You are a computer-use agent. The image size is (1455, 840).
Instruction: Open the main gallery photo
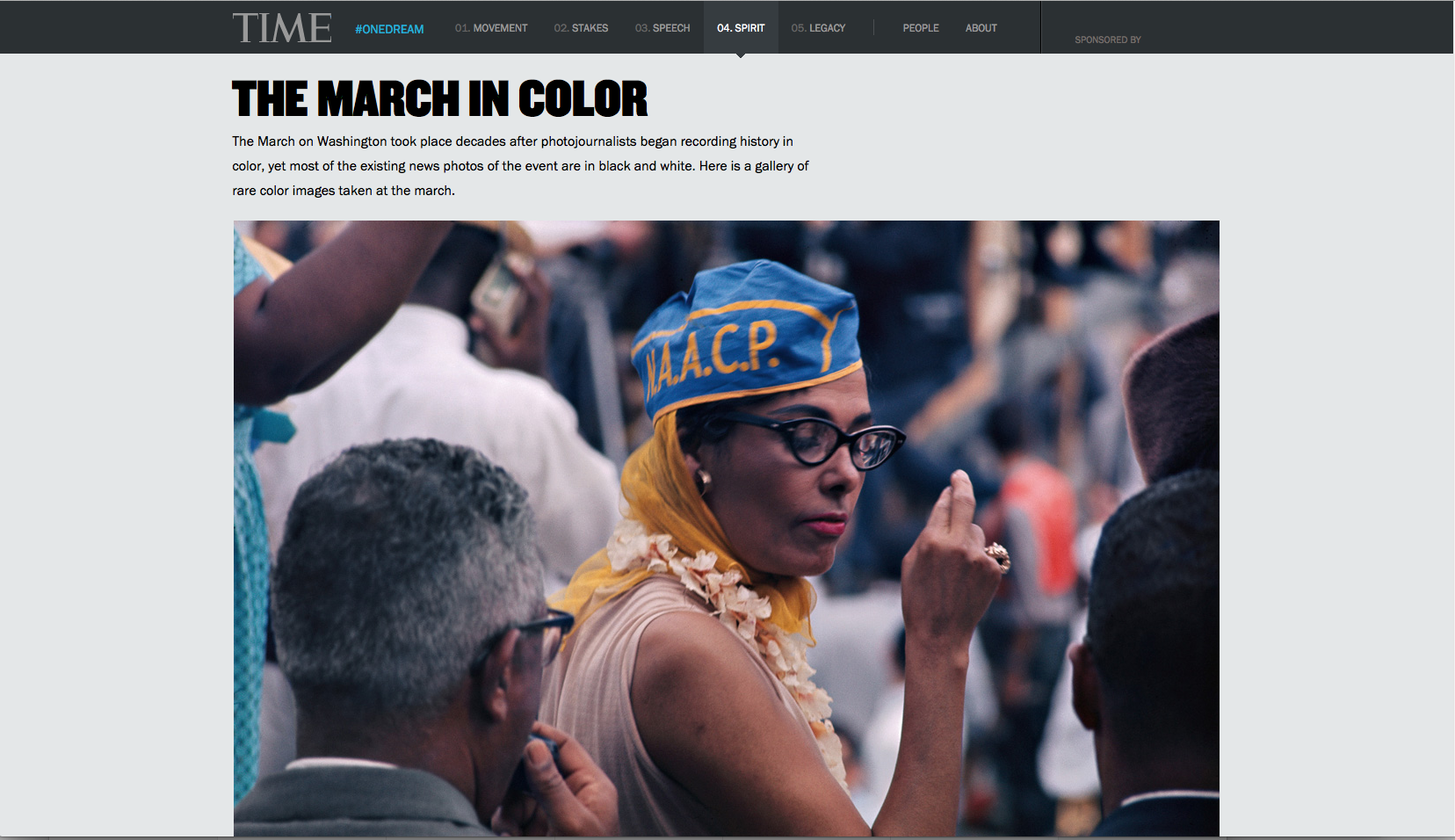[727, 528]
